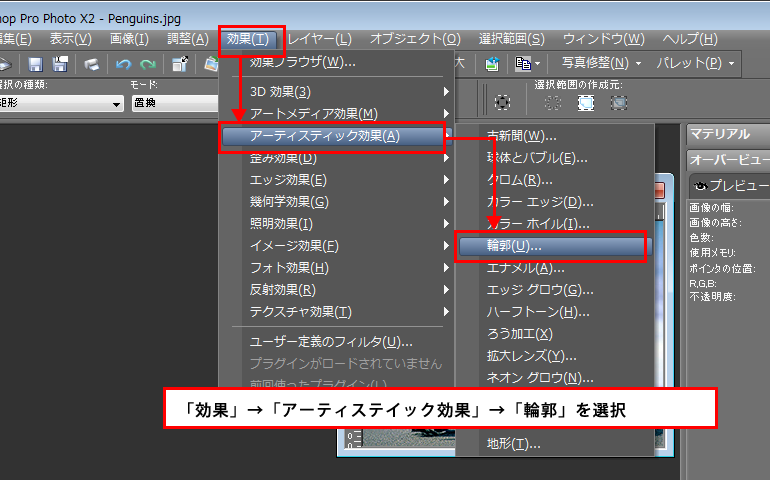Open the レイヤー(L) menu
The image size is (770, 480).
319,39
